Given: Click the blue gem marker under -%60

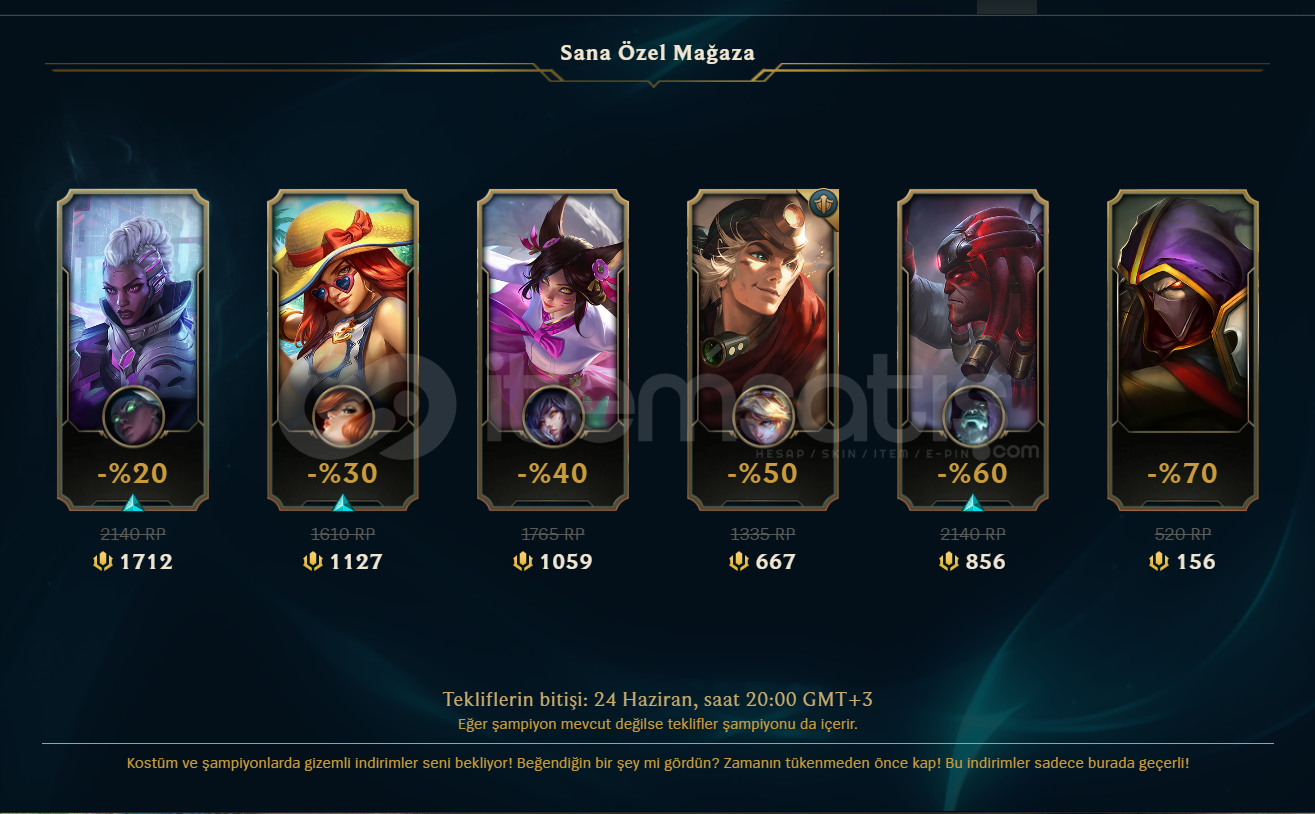Looking at the screenshot, I should tap(973, 503).
